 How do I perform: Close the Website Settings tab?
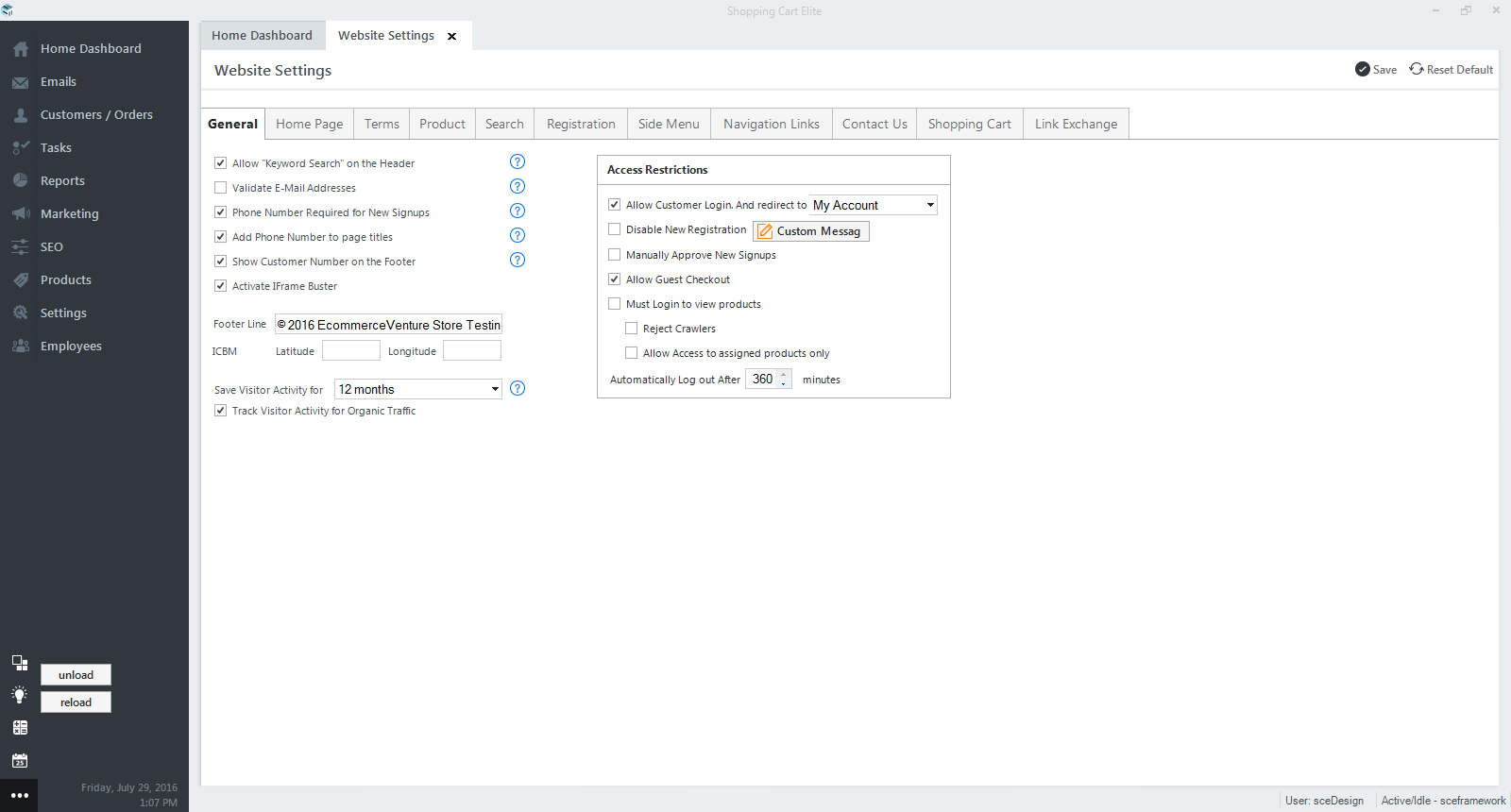coord(452,36)
